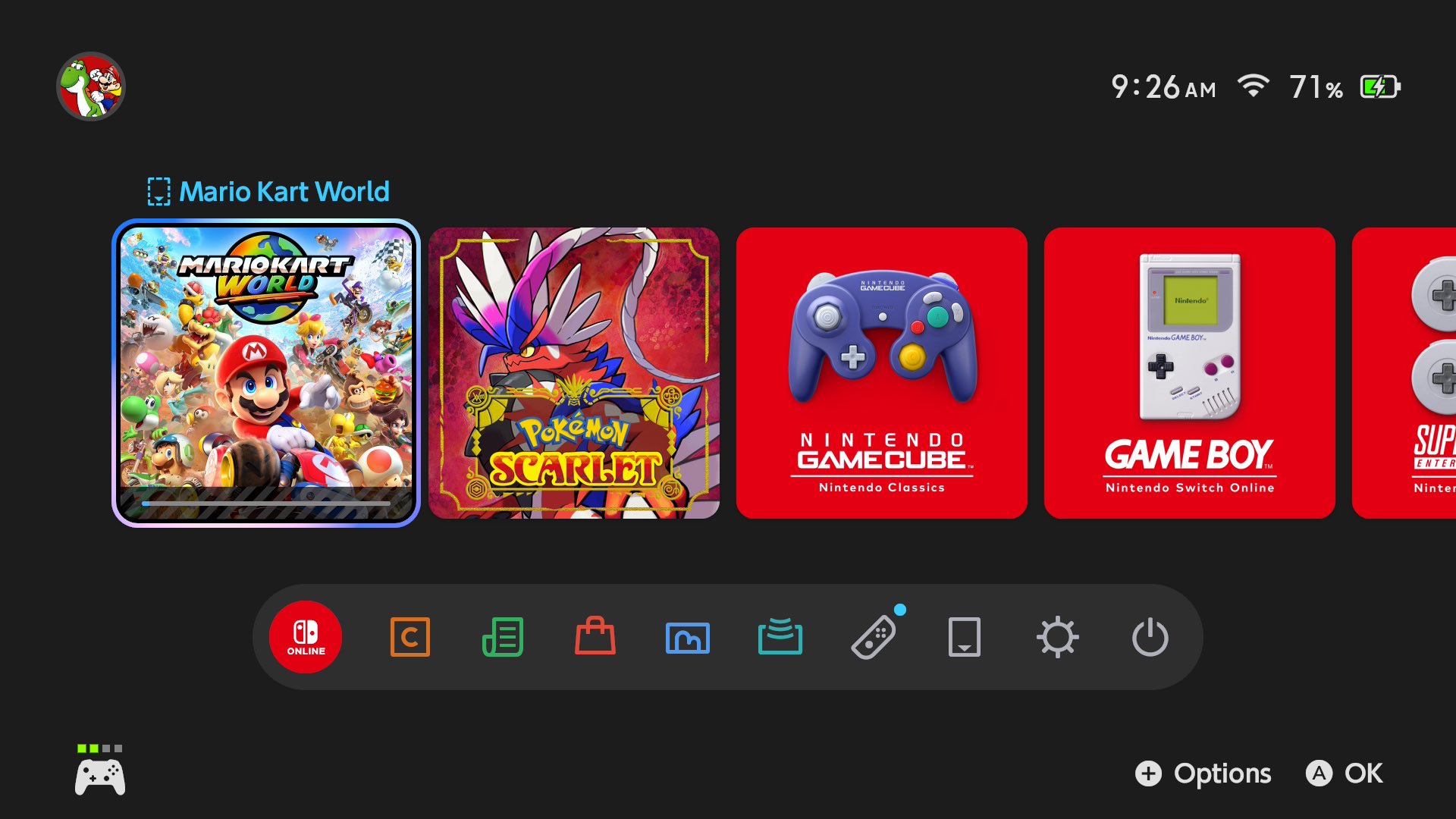
Task: Open GameChat icon in dock
Action: pos(409,637)
